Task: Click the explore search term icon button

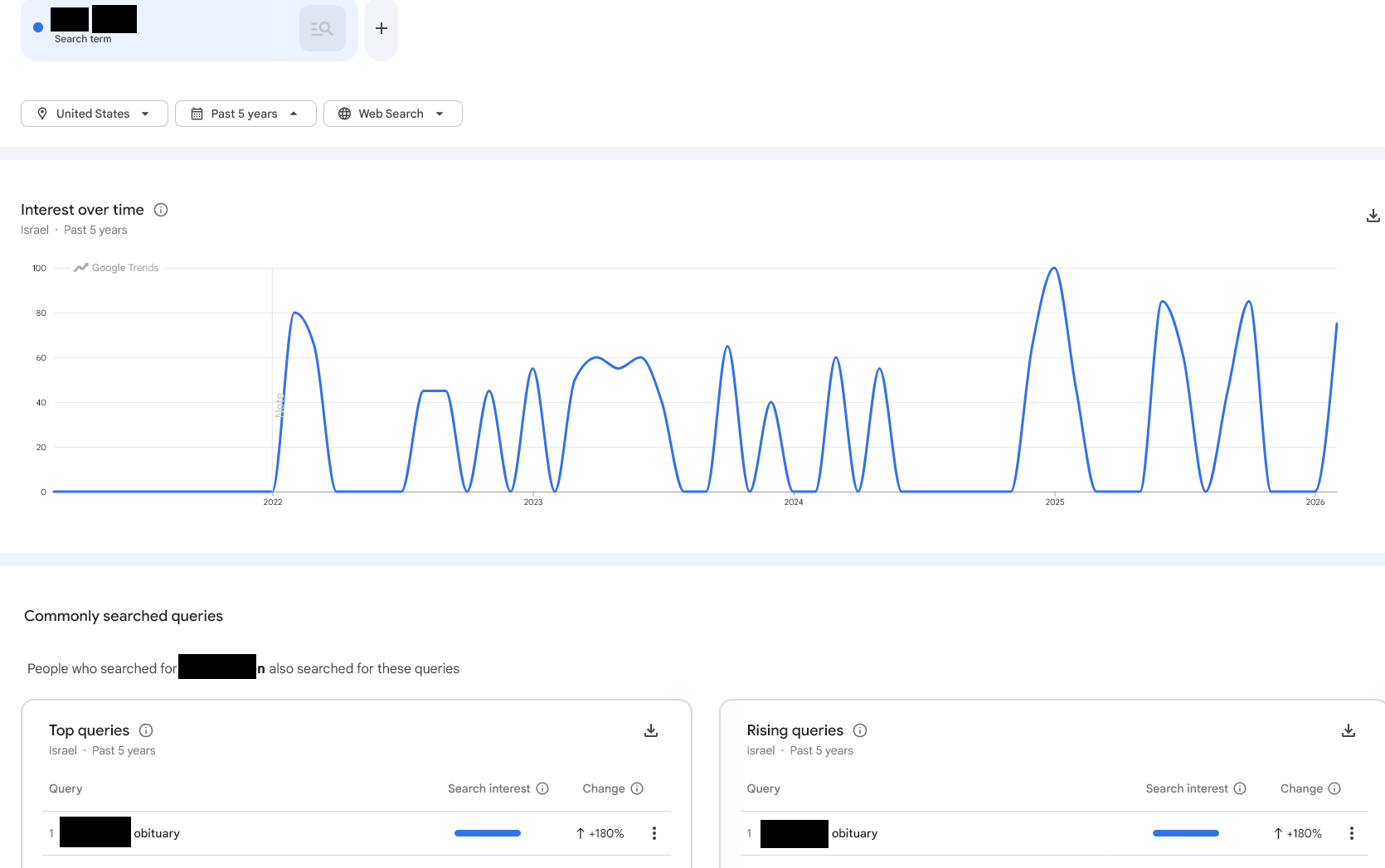Action: pos(322,28)
